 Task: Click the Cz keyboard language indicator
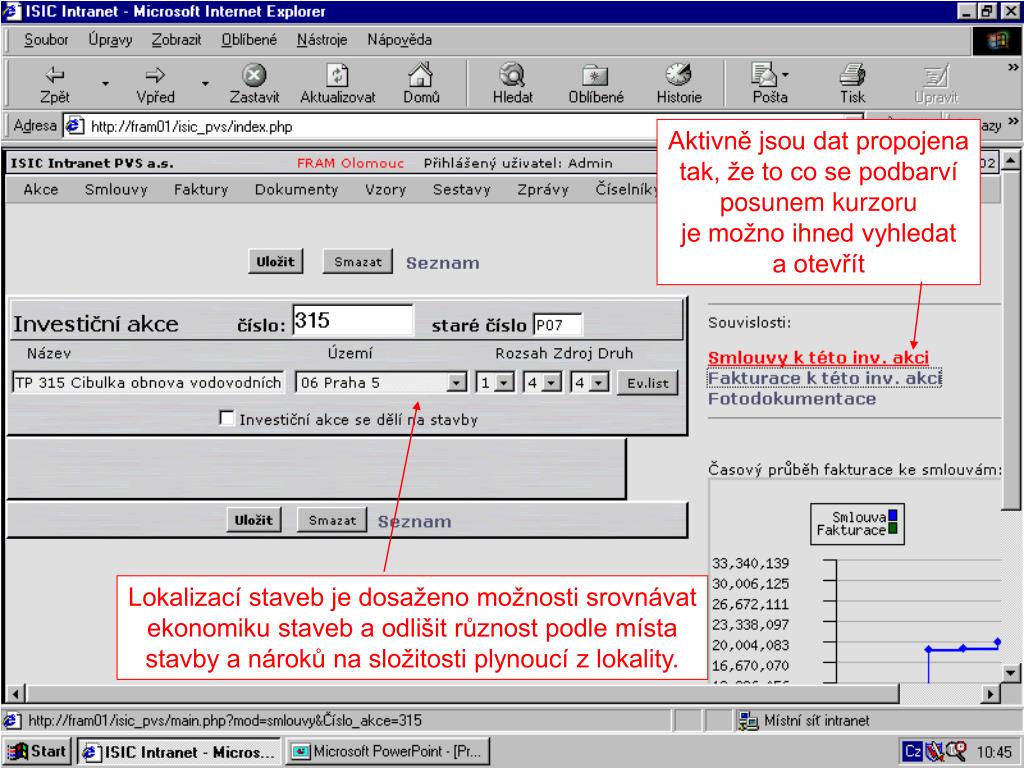(x=913, y=752)
